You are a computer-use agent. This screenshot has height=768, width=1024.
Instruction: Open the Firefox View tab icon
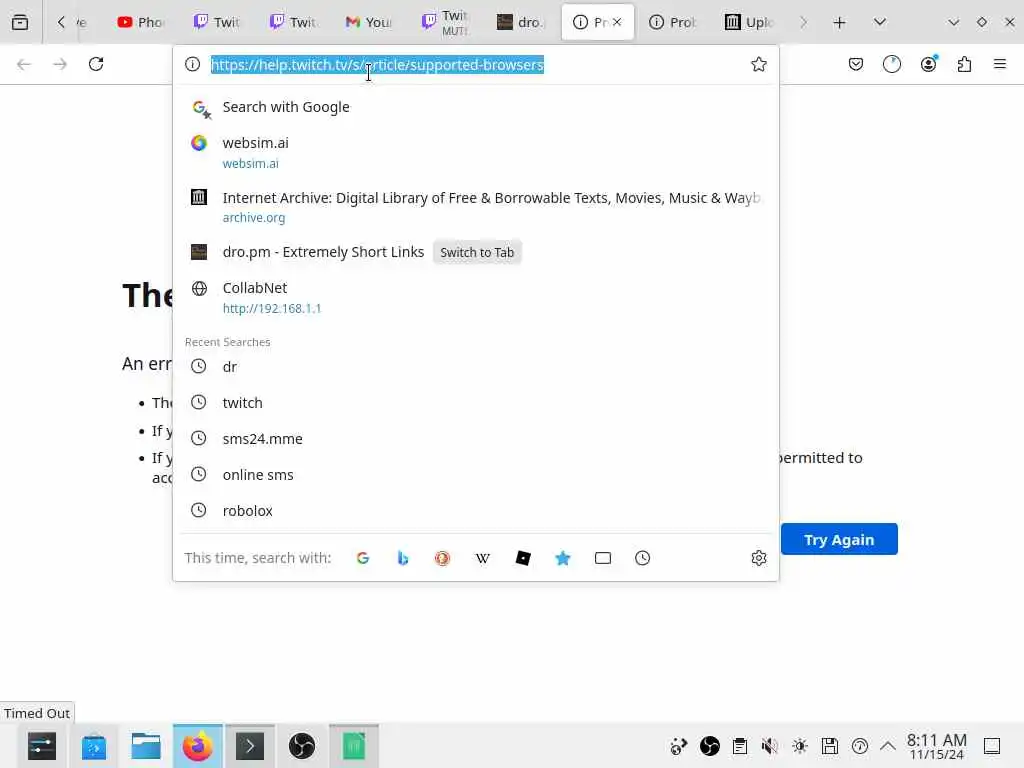point(20,22)
